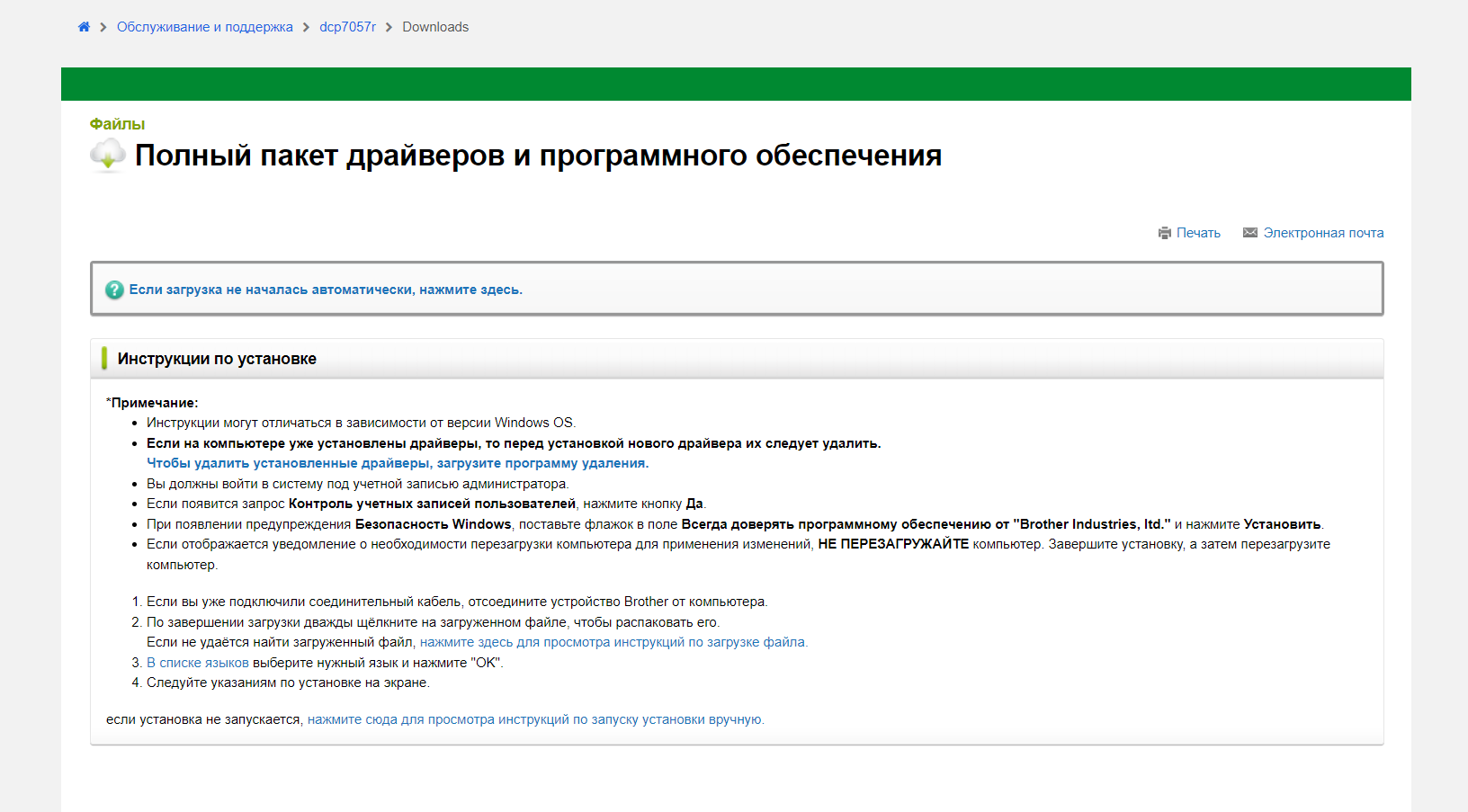
Task: Open link to download the driver uninstall program
Action: (398, 463)
